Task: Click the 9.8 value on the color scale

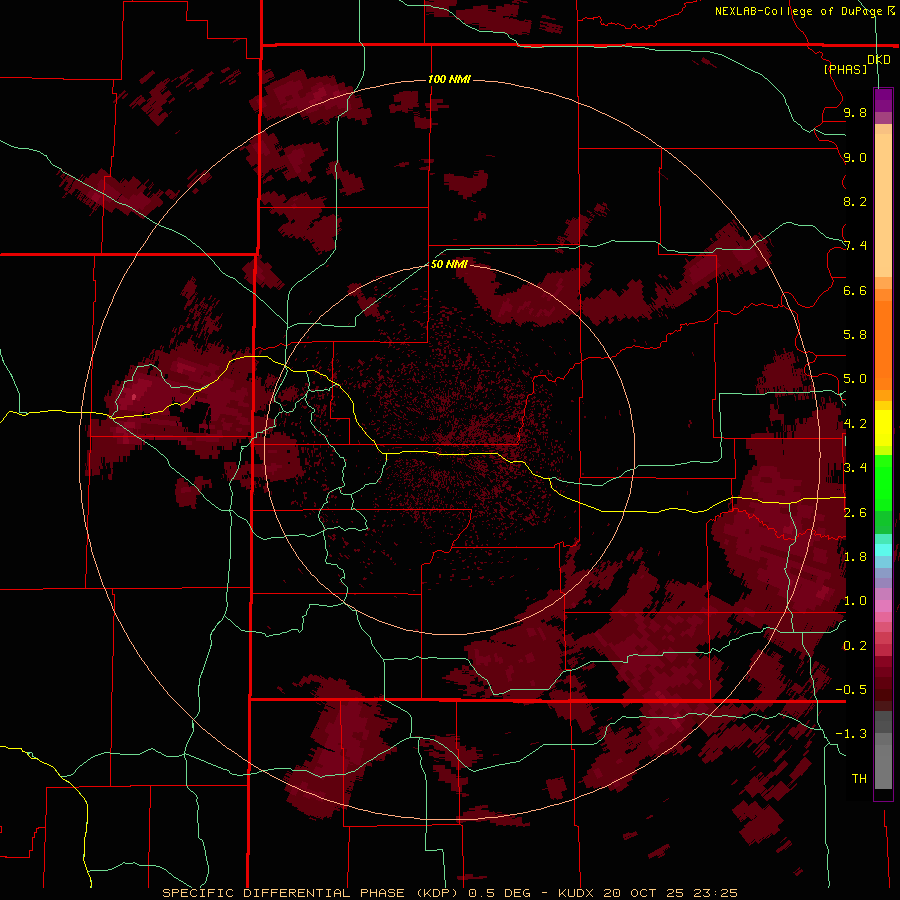Action: [x=855, y=113]
